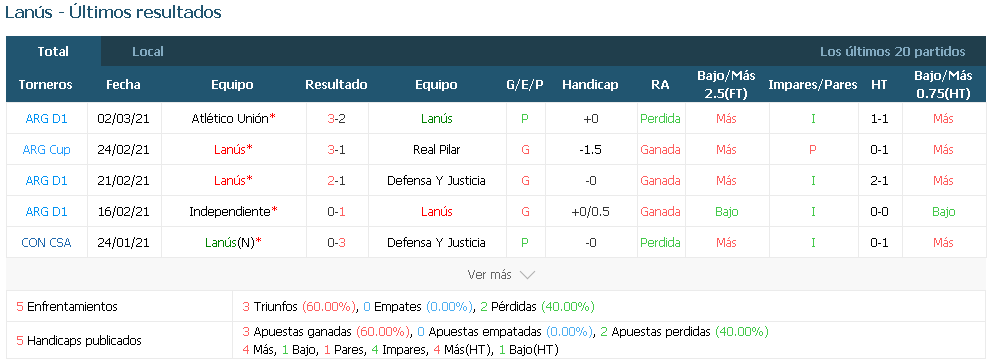
Task: Open the 0-1 result against Independiente
Action: point(336,211)
